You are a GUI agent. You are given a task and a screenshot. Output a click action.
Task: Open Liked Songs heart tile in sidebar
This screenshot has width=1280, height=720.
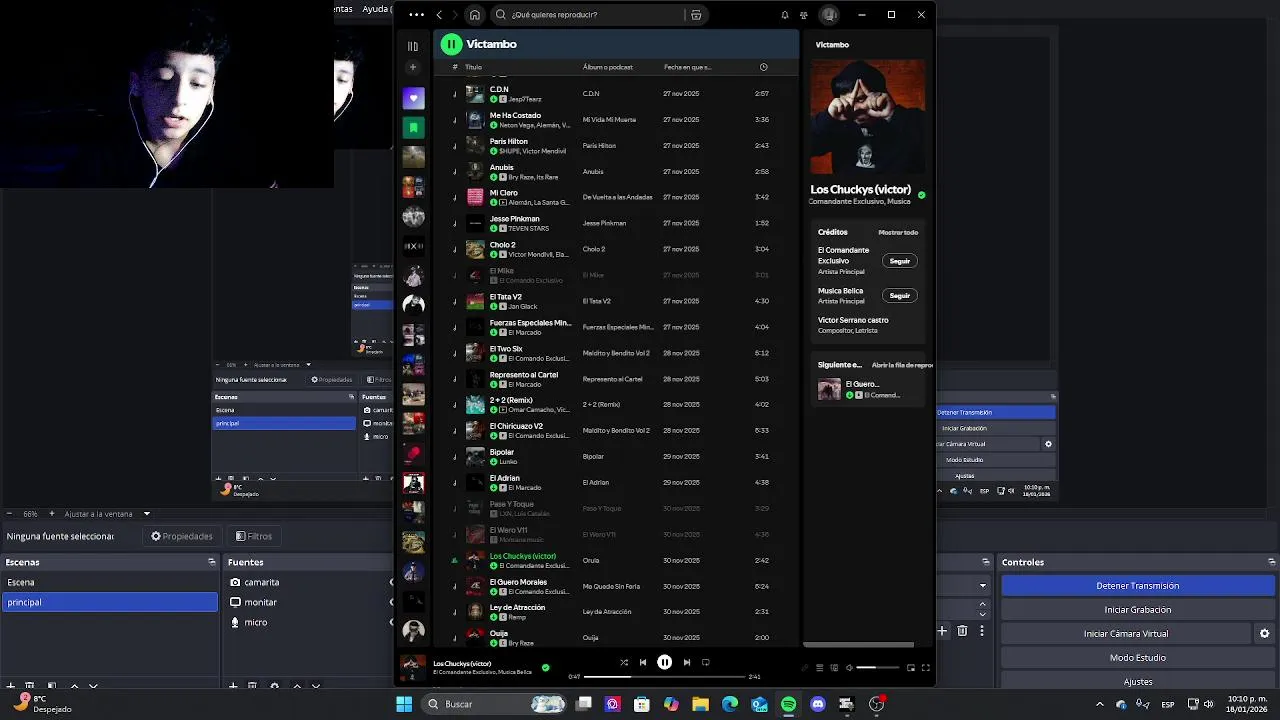[413, 98]
